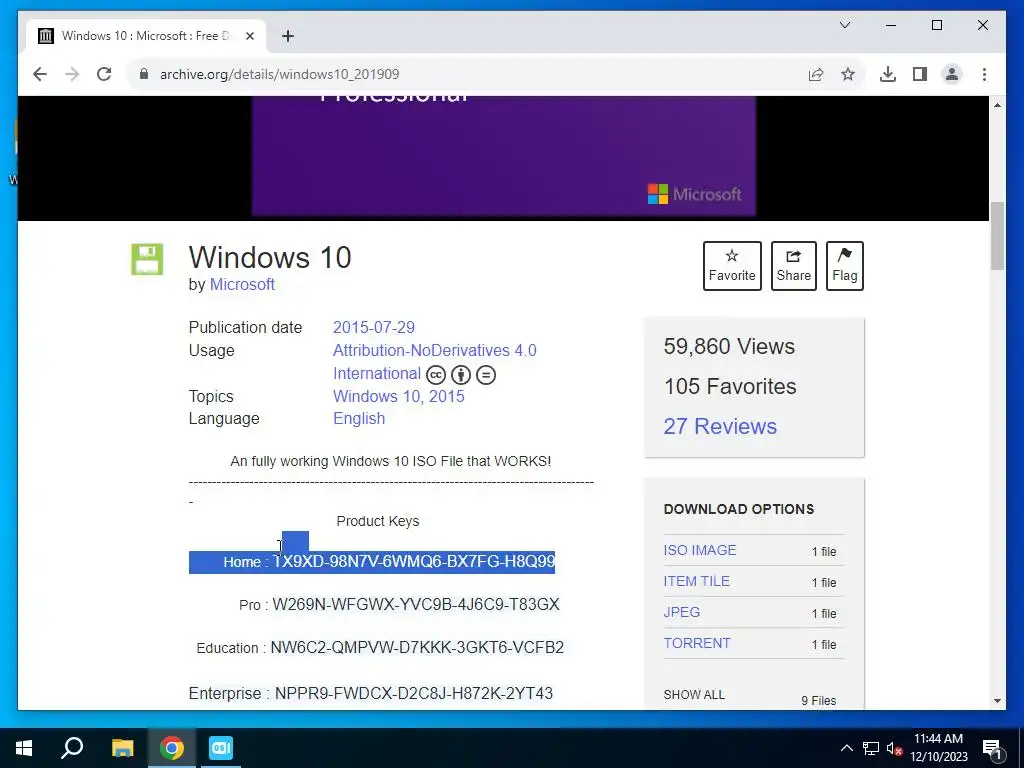1024x768 pixels.
Task: Open Attribution-NoDerivatives 4.0 license link
Action: (434, 362)
